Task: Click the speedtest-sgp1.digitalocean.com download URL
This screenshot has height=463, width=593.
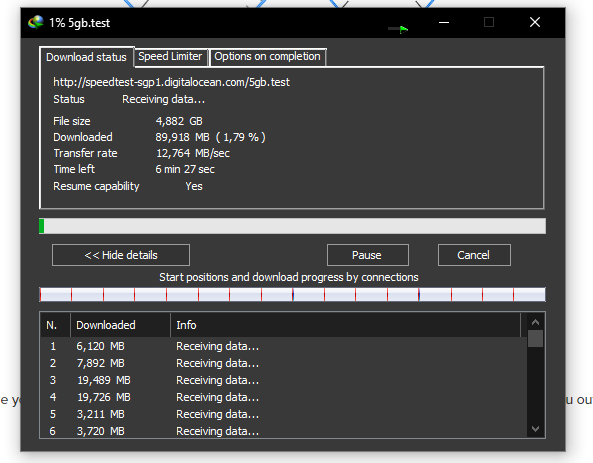Action: [171, 82]
